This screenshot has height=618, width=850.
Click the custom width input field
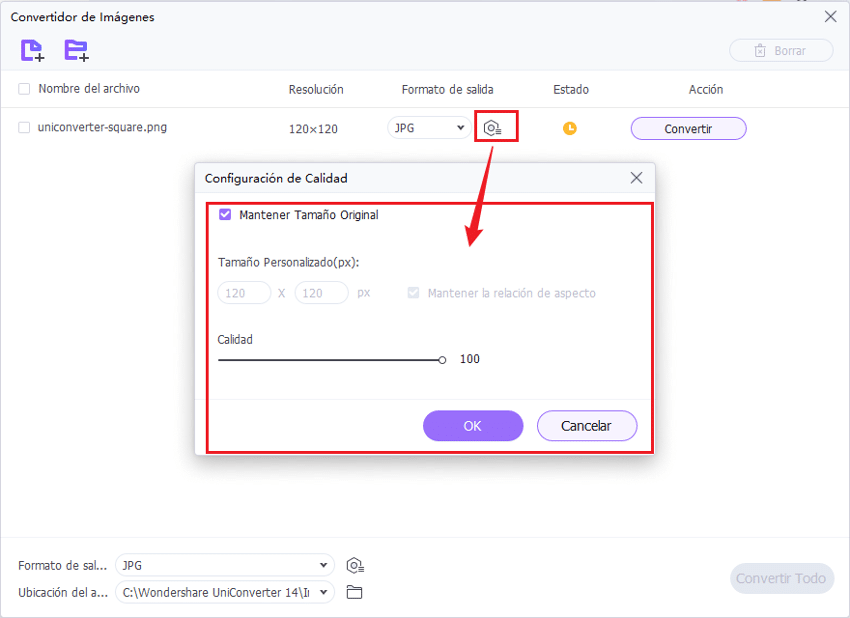(244, 293)
